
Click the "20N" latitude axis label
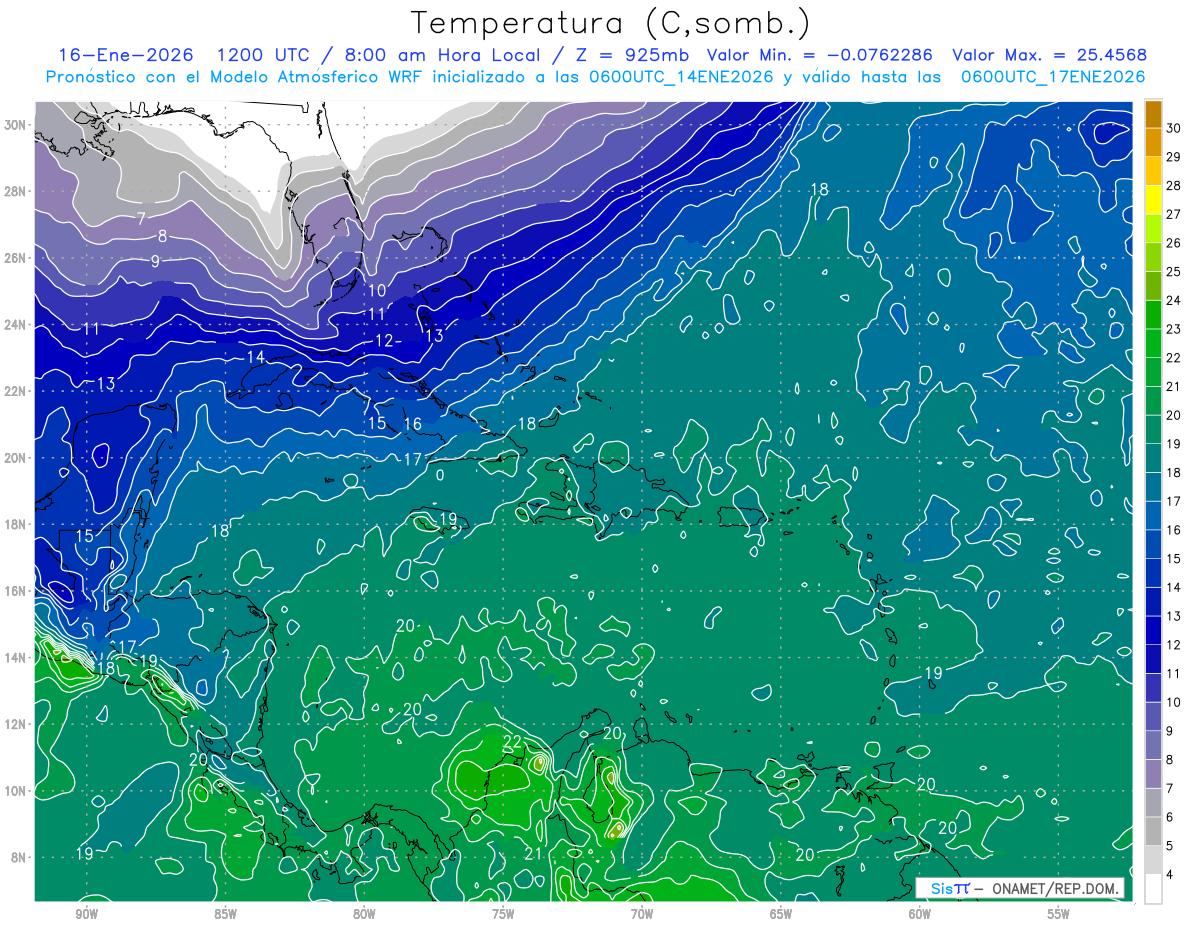[17, 458]
